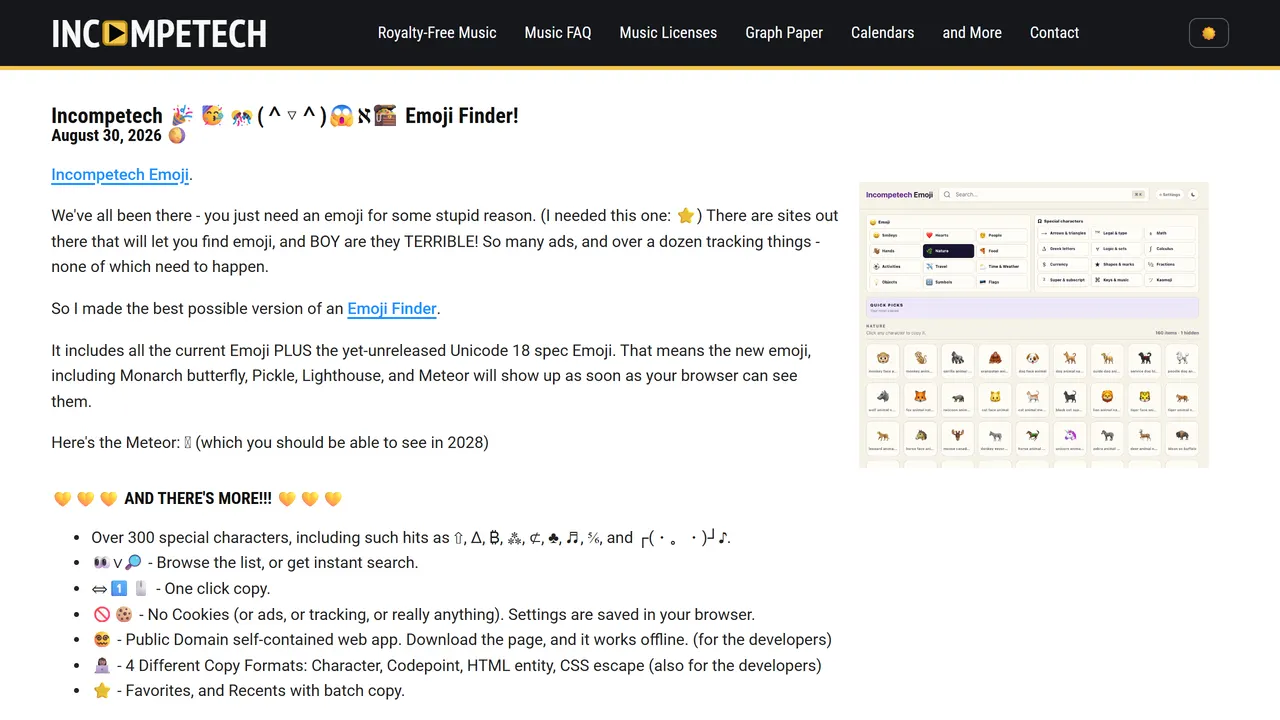Click the date "August 30, 2026"

[106, 136]
